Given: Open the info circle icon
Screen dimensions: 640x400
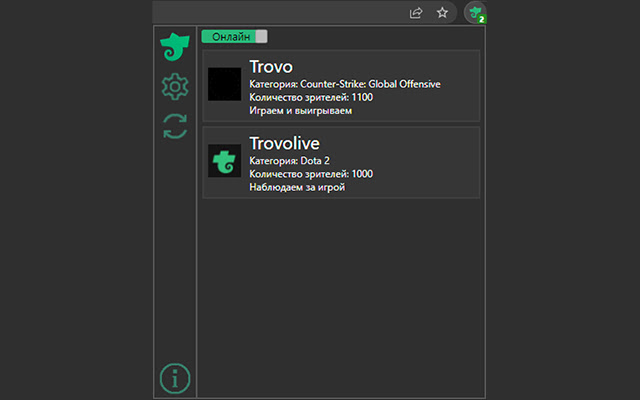Looking at the screenshot, I should (x=175, y=378).
